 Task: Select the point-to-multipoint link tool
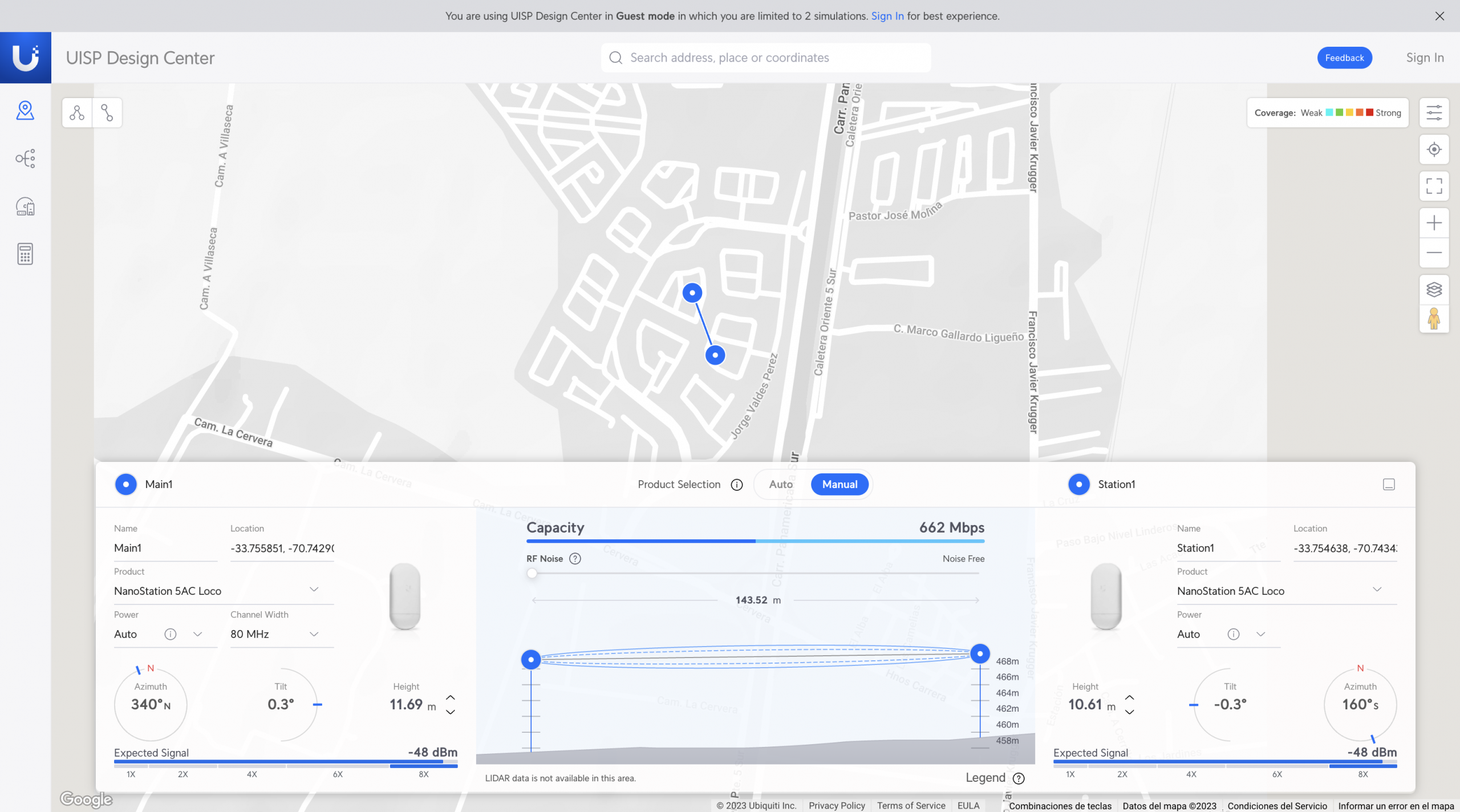coord(77,113)
